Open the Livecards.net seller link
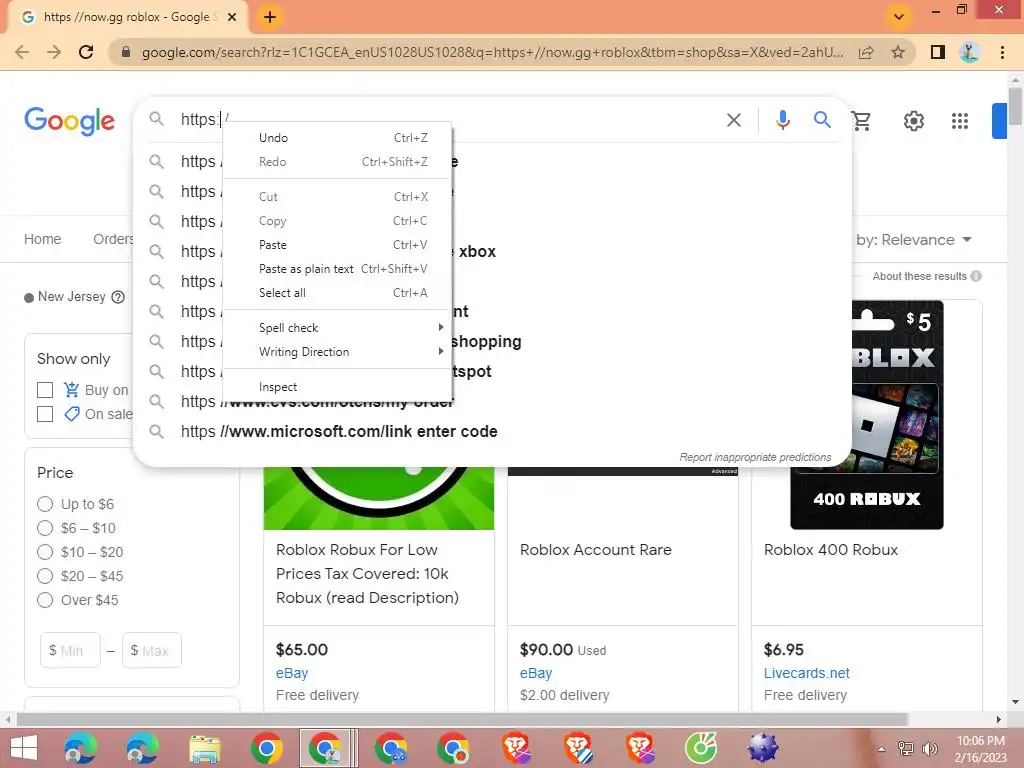1024x768 pixels. point(807,673)
